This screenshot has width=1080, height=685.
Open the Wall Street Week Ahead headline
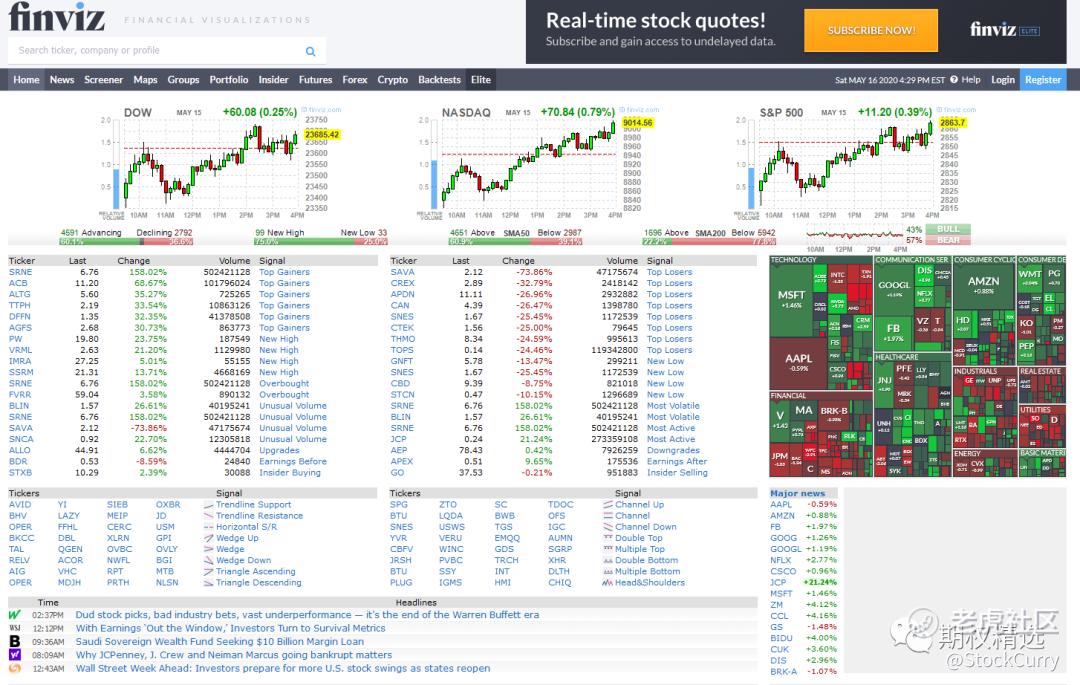coord(282,668)
